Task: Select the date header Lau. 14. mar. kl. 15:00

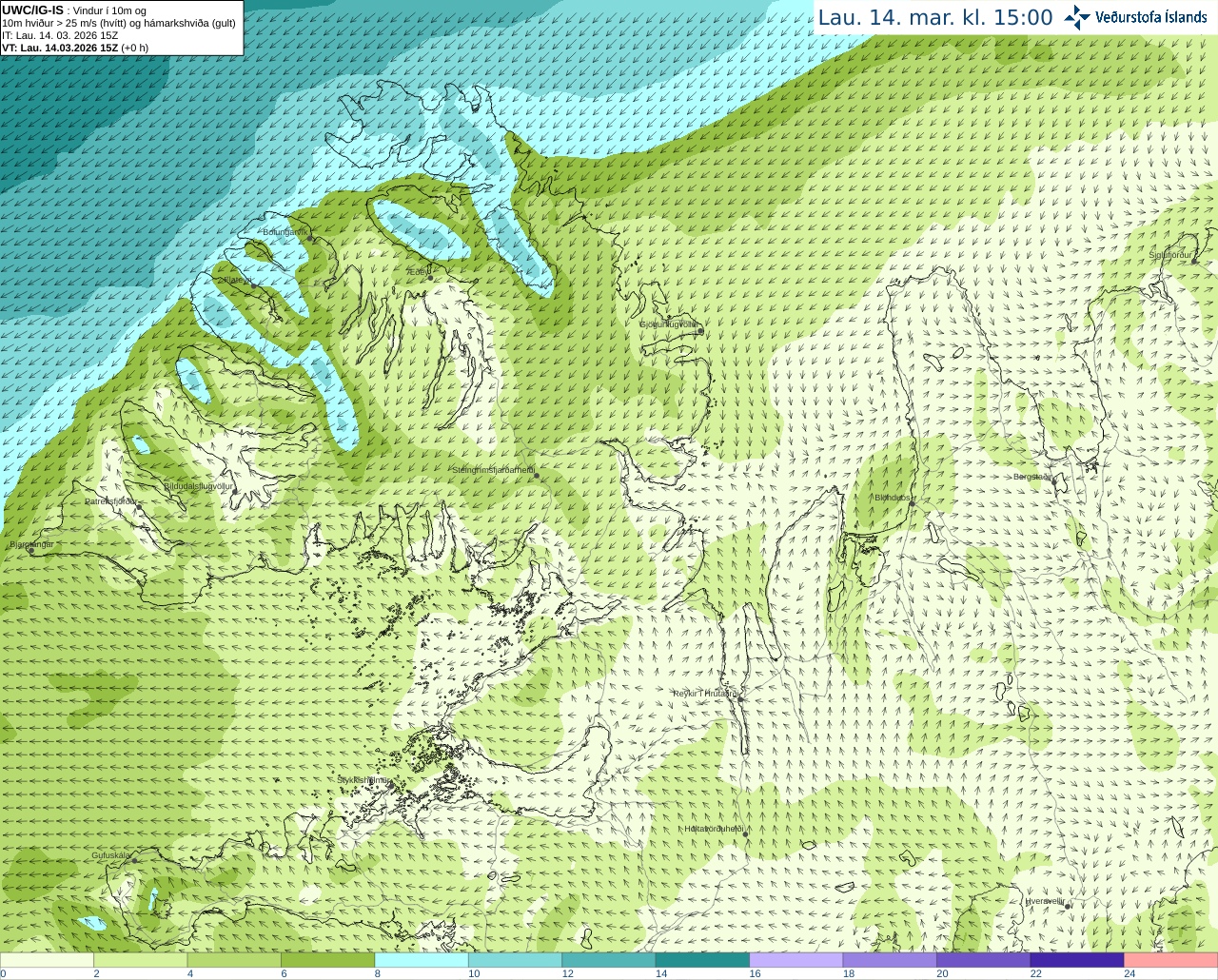Action: [x=935, y=18]
